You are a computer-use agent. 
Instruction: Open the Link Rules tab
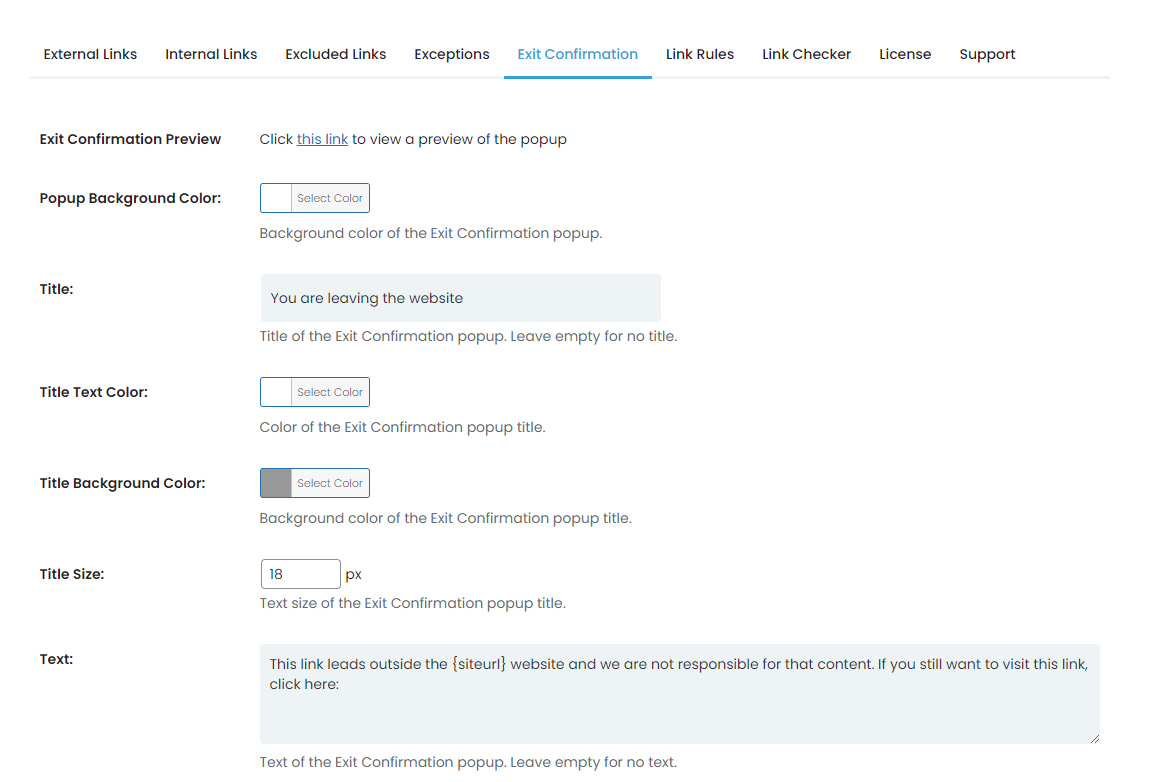coord(699,54)
